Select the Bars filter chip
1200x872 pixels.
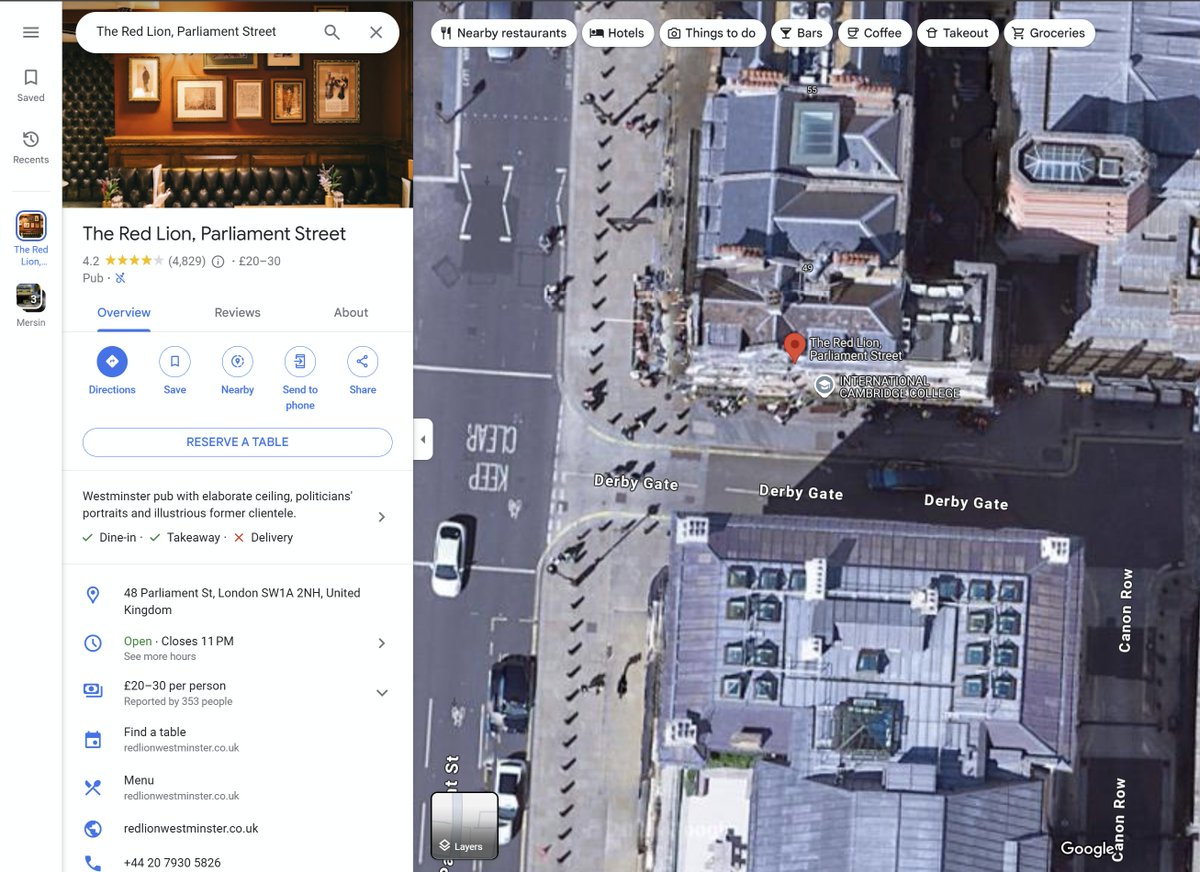[x=802, y=33]
